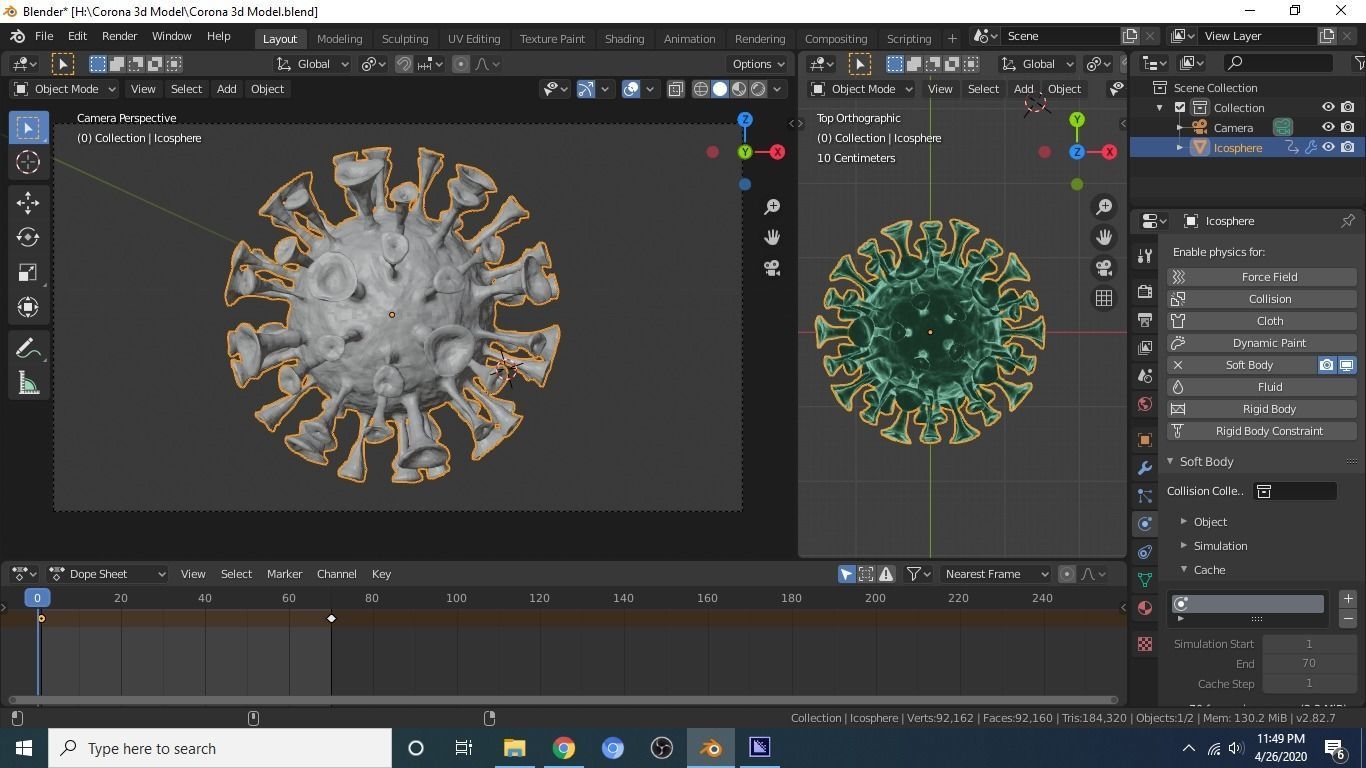This screenshot has height=768, width=1366.
Task: Expand the Simulation subpanel
Action: (x=1184, y=546)
